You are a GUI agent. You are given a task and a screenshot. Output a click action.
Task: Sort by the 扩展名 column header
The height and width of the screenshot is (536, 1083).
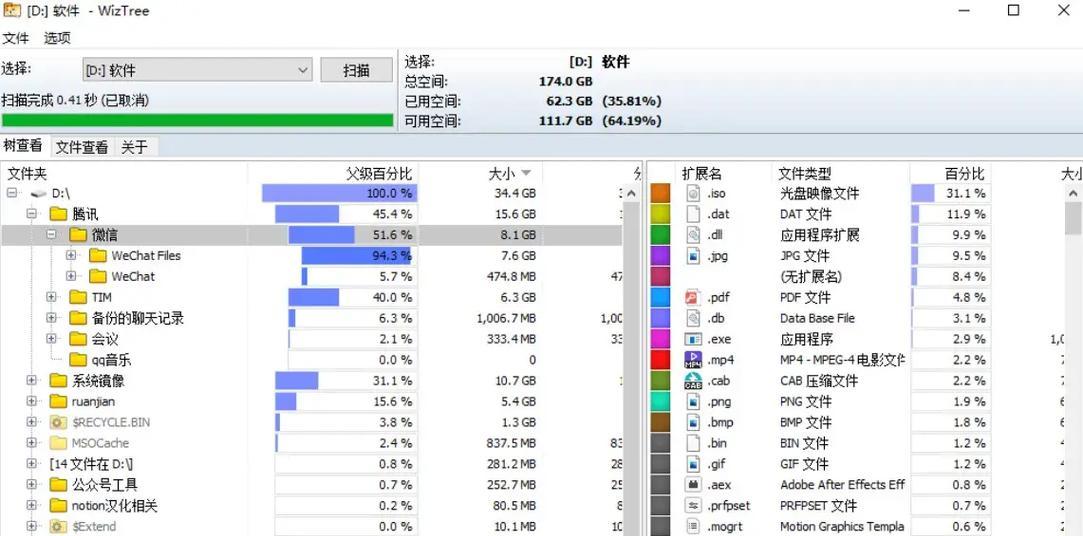723,173
